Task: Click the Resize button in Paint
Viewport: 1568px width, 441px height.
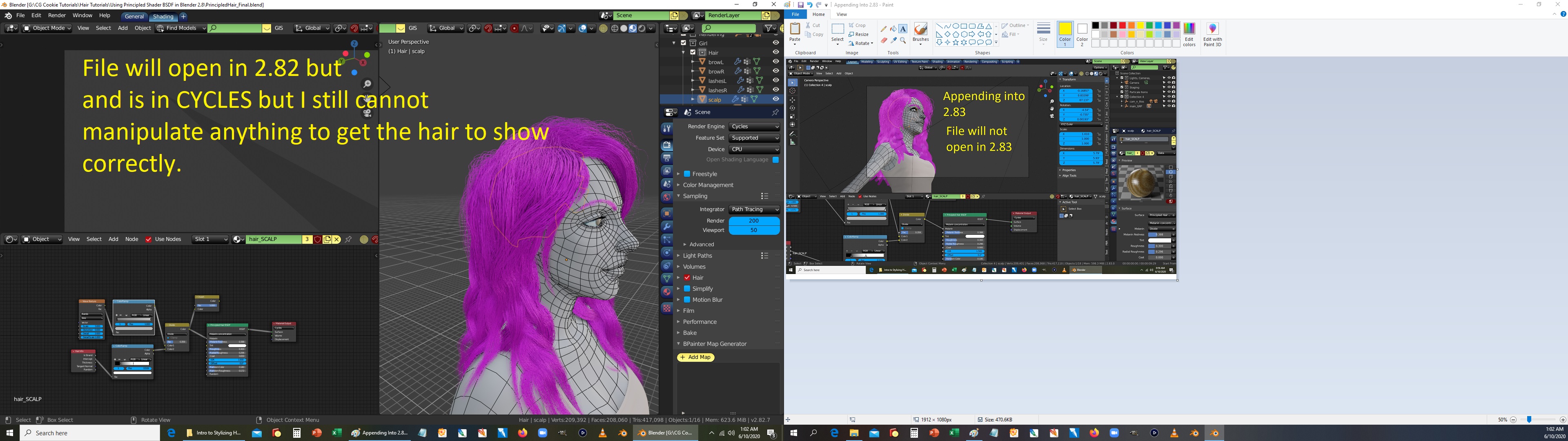Action: 858,35
